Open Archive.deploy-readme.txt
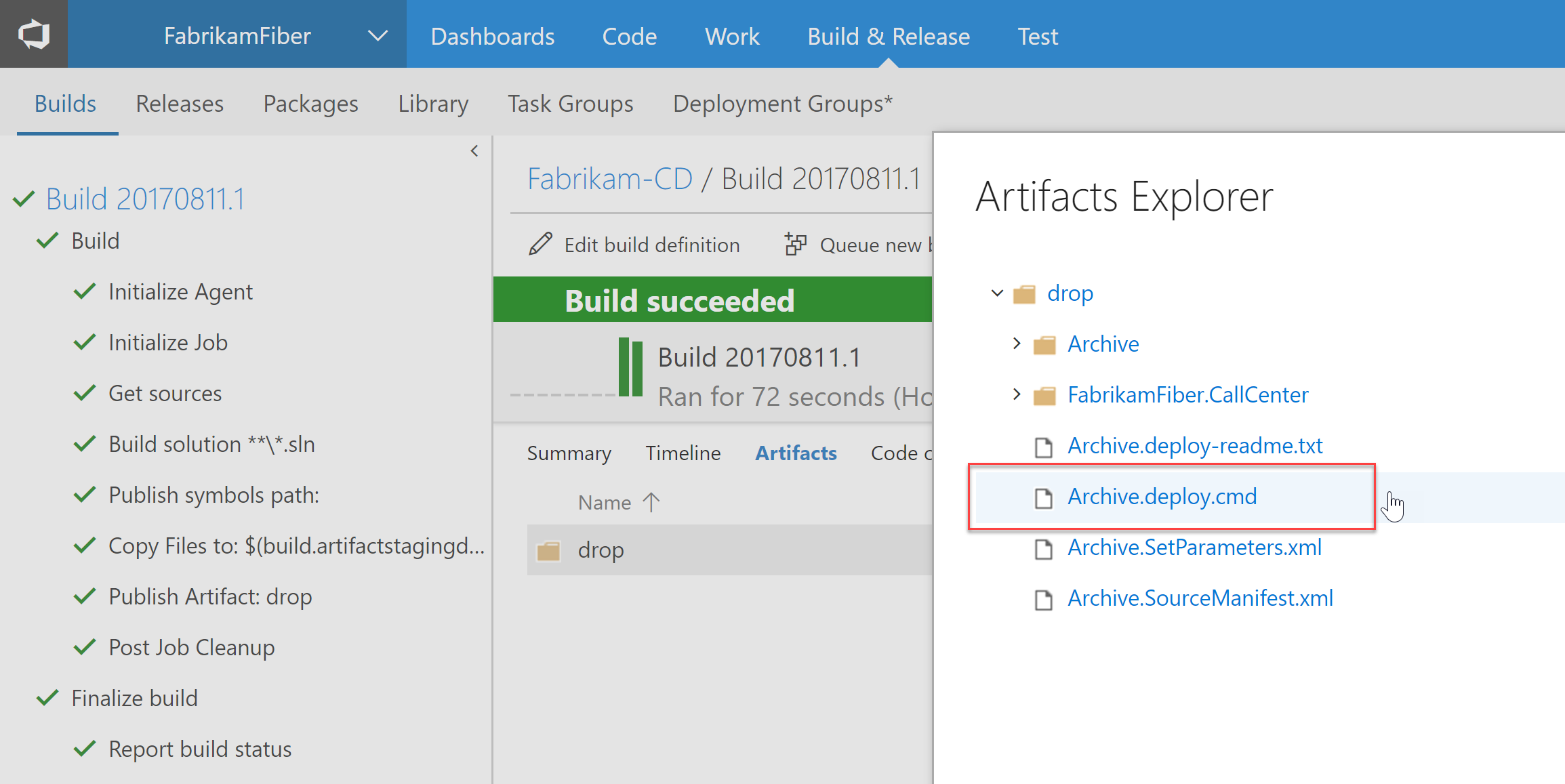Image resolution: width=1565 pixels, height=784 pixels. (1195, 446)
